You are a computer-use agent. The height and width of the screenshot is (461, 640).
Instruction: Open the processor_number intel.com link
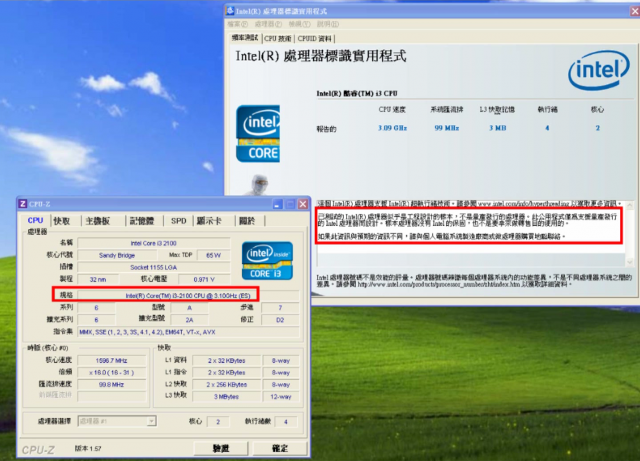(438, 284)
